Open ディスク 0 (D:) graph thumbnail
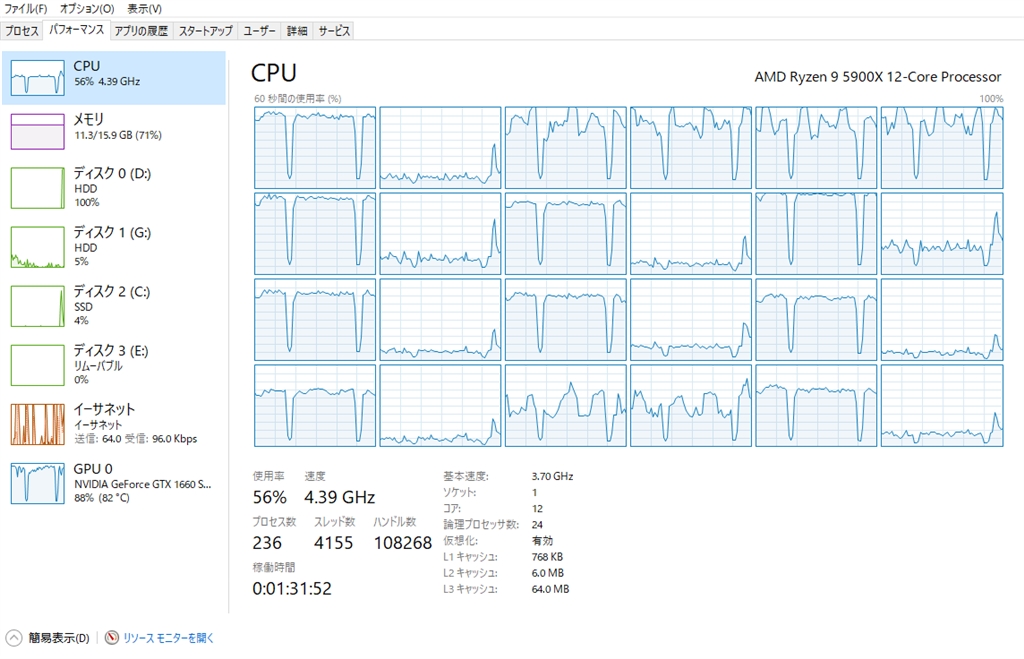1024x659 pixels. click(37, 188)
